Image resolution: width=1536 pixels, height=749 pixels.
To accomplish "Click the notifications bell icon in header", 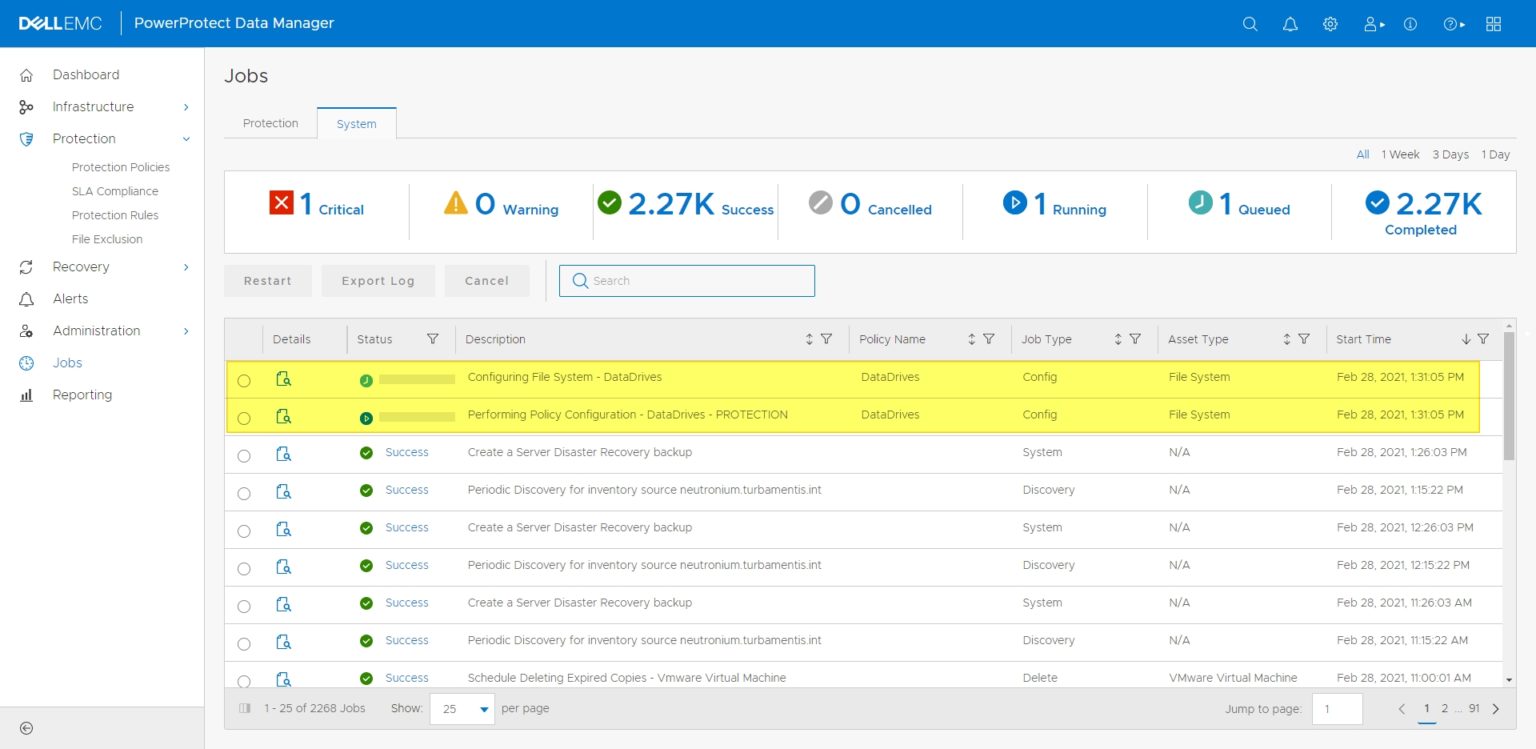I will click(x=1290, y=24).
